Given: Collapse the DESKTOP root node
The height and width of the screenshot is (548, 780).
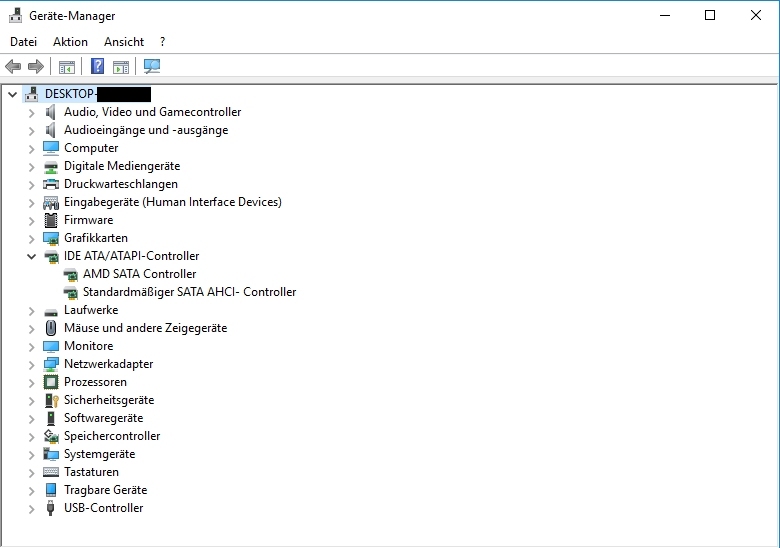Looking at the screenshot, I should (12, 94).
